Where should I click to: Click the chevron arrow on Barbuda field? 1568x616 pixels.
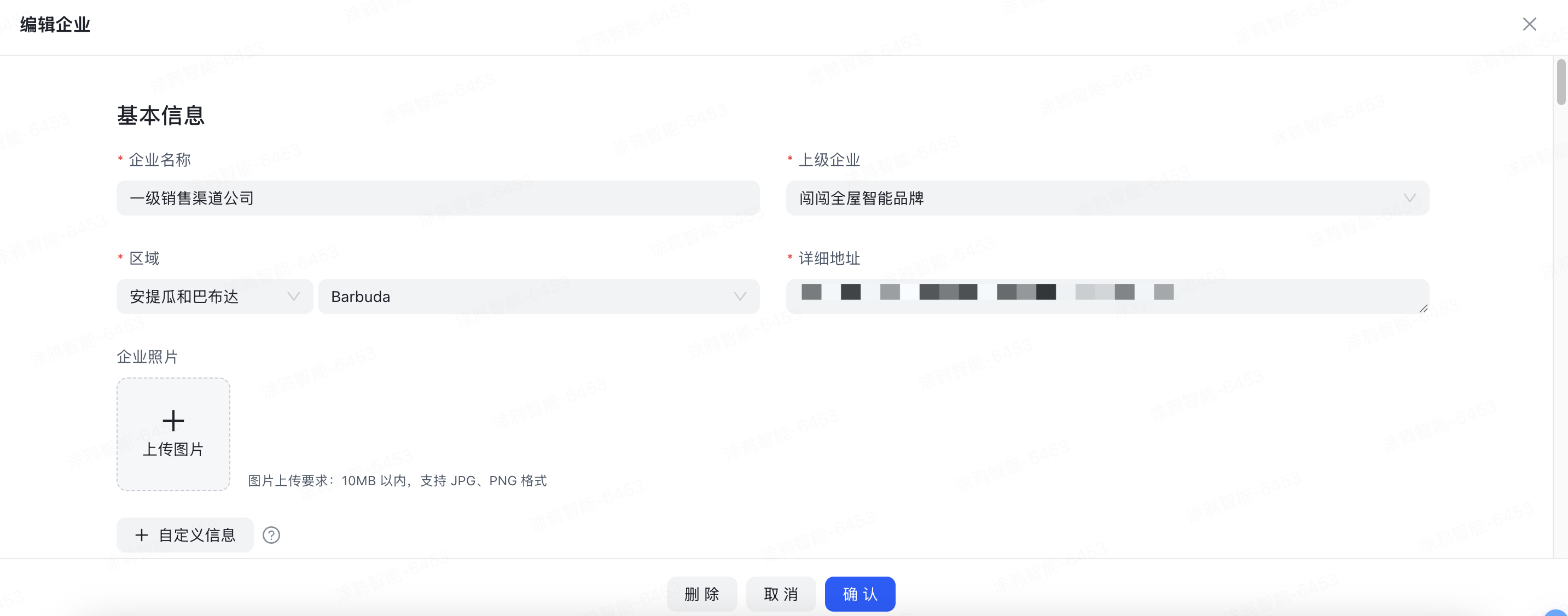[739, 297]
